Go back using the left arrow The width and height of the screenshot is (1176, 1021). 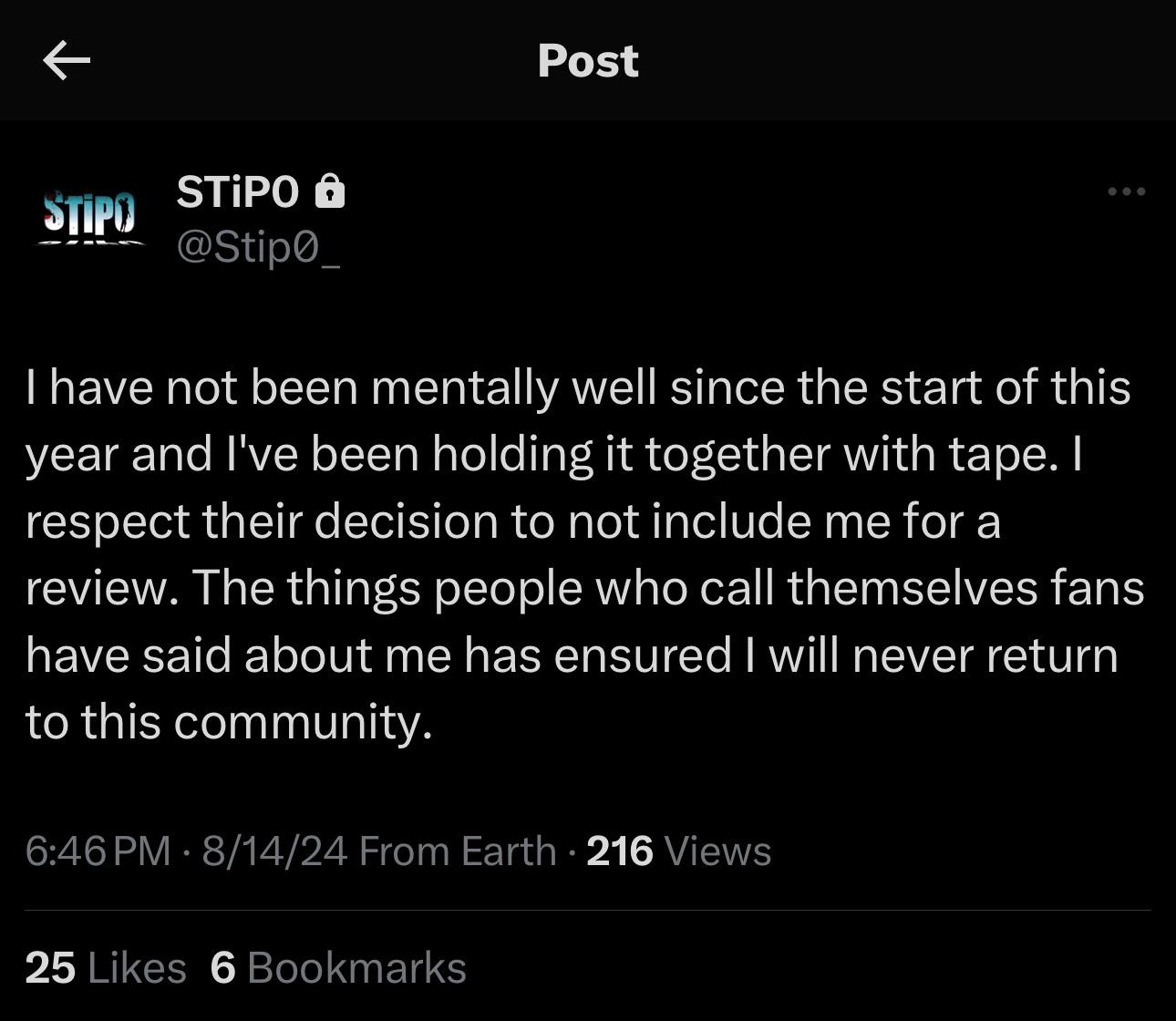coord(67,61)
